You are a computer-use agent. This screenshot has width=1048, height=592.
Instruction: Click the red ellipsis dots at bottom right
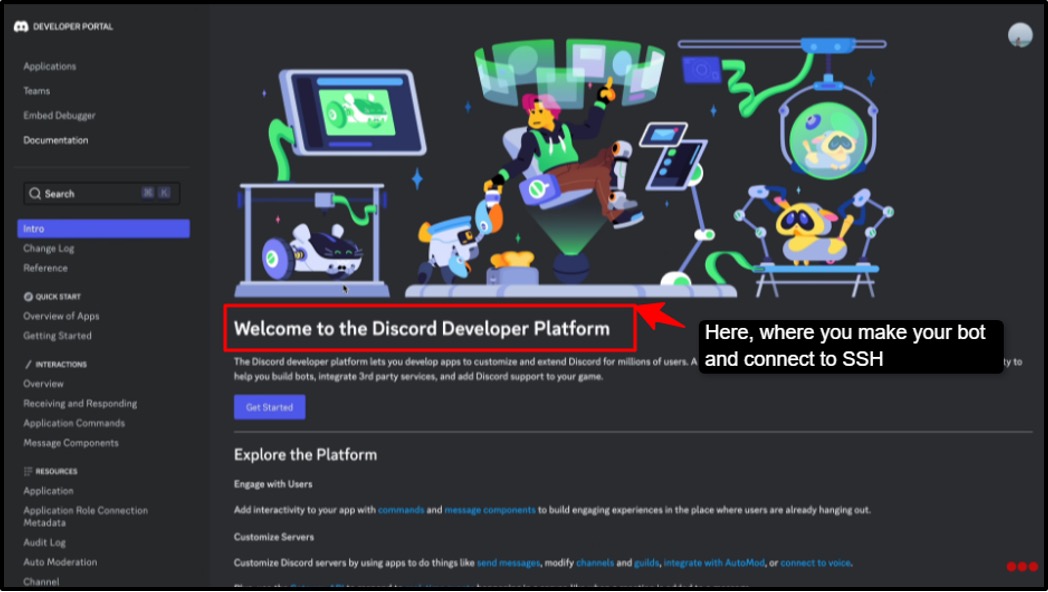[1022, 566]
